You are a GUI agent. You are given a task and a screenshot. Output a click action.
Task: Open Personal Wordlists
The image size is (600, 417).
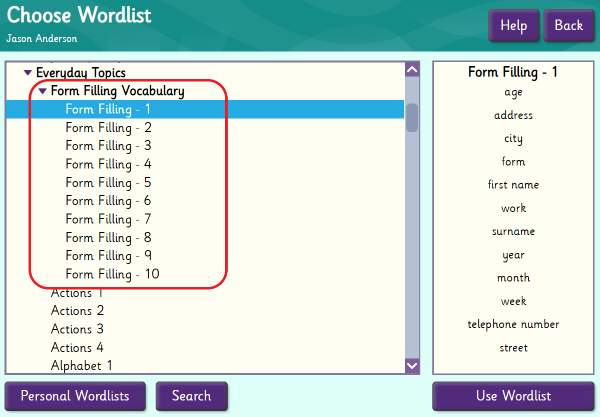click(75, 396)
